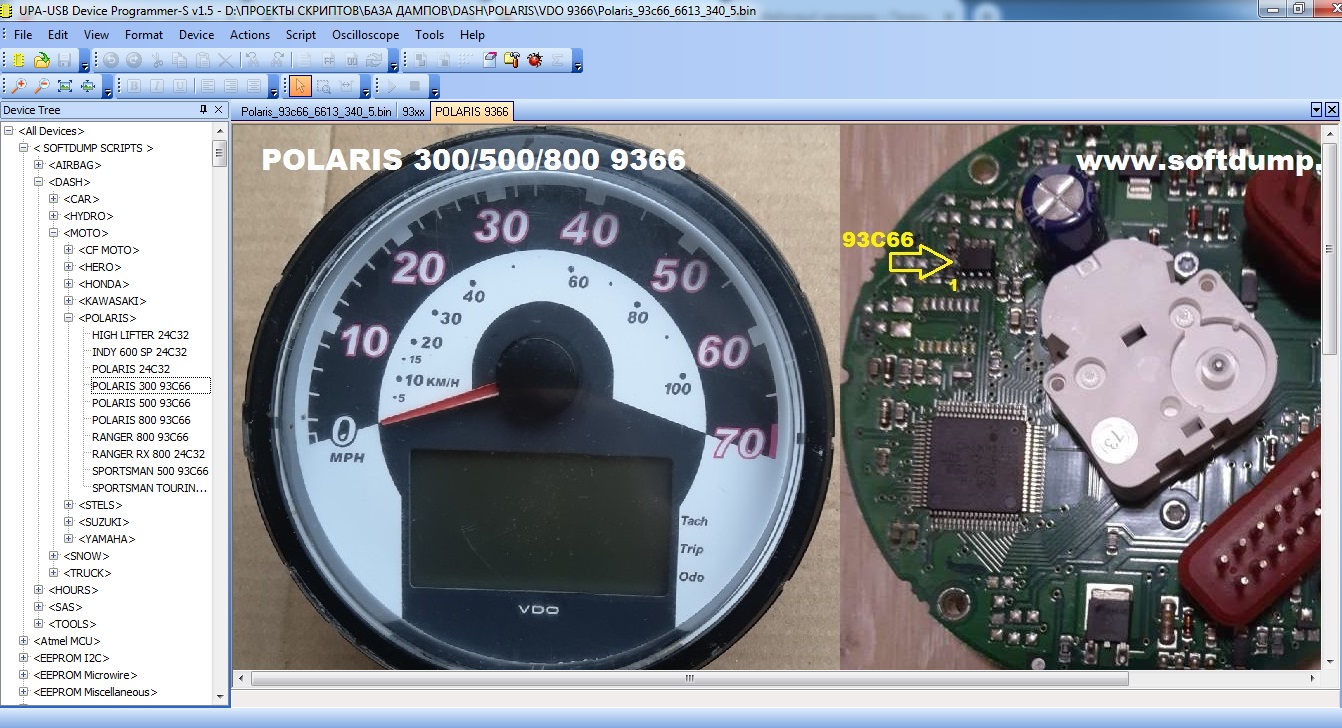This screenshot has width=1342, height=728.
Task: Open the Device menu
Action: click(196, 34)
